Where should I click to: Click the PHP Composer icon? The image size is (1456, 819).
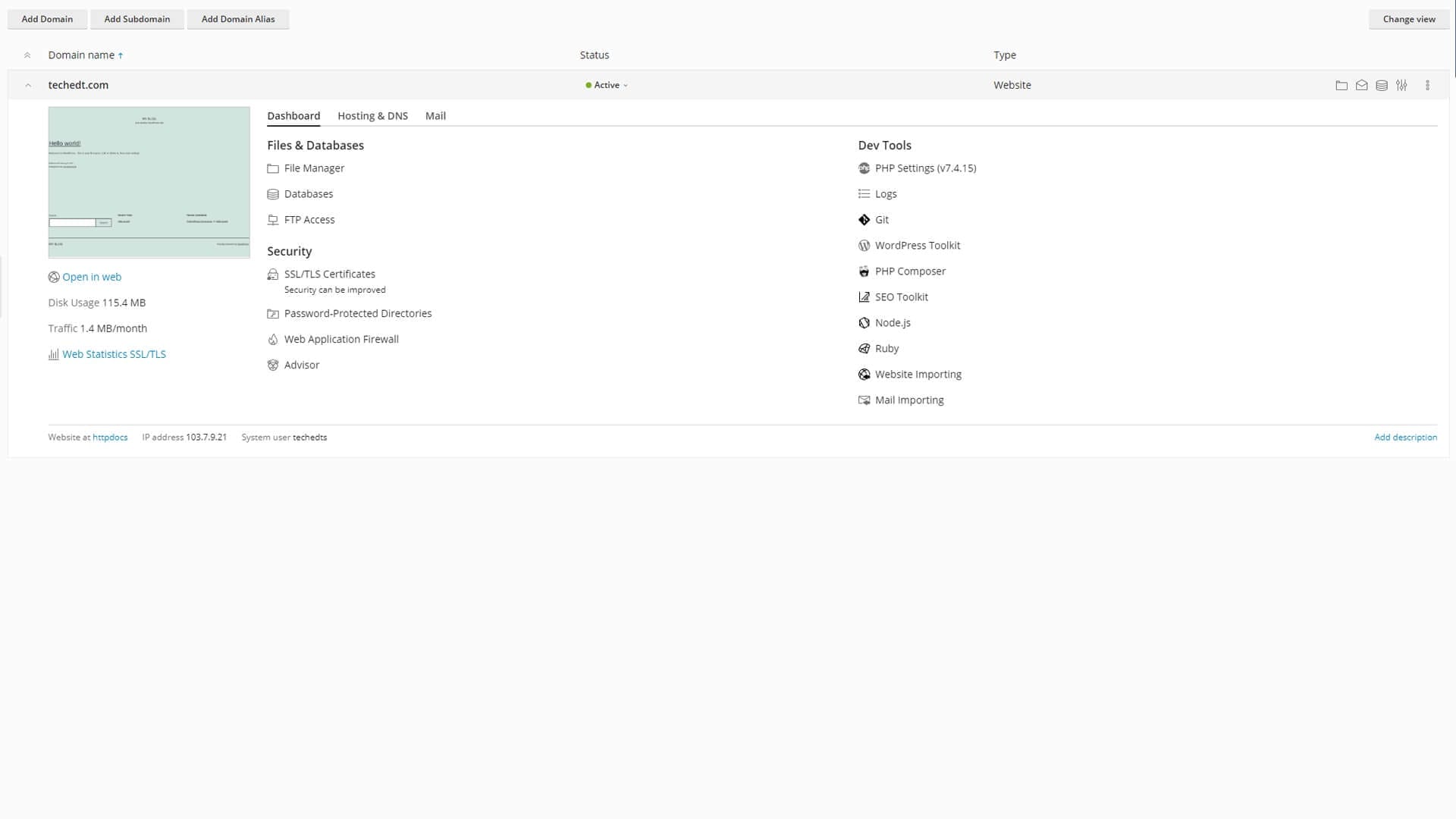tap(864, 271)
